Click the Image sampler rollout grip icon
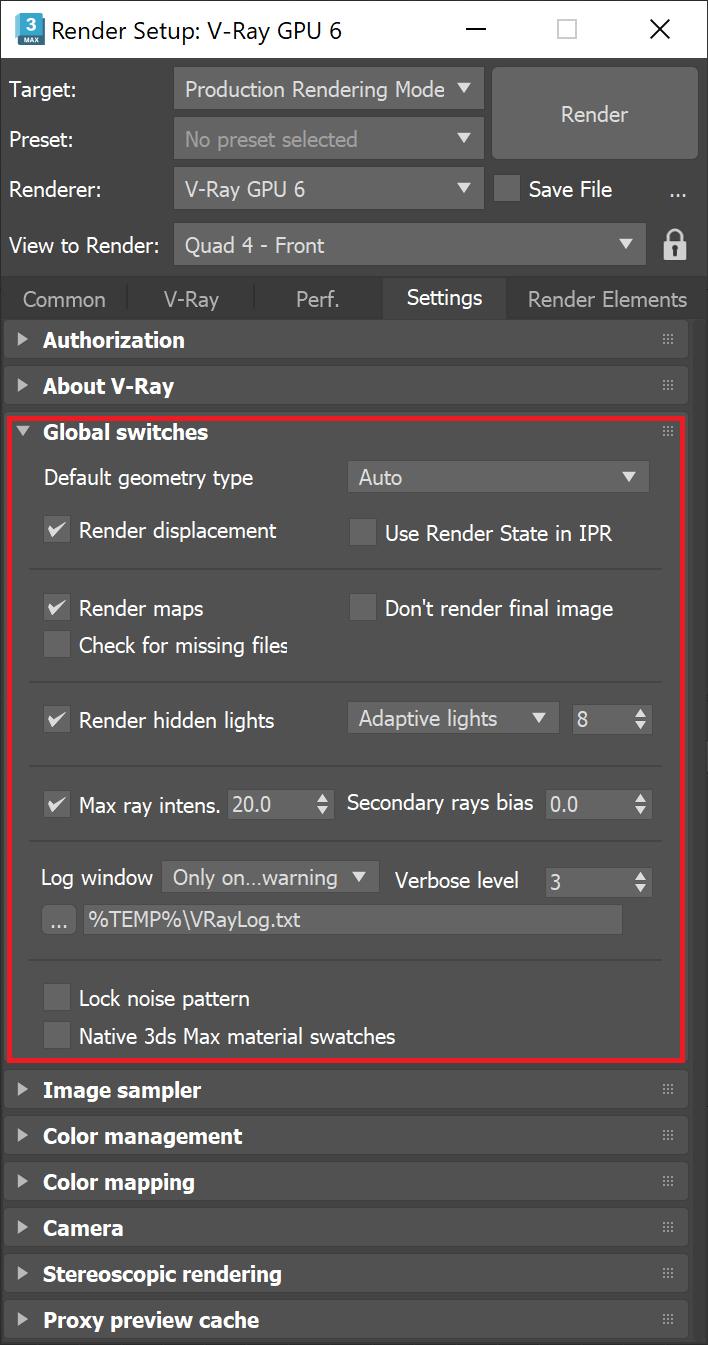The height and width of the screenshot is (1345, 708). click(667, 1089)
